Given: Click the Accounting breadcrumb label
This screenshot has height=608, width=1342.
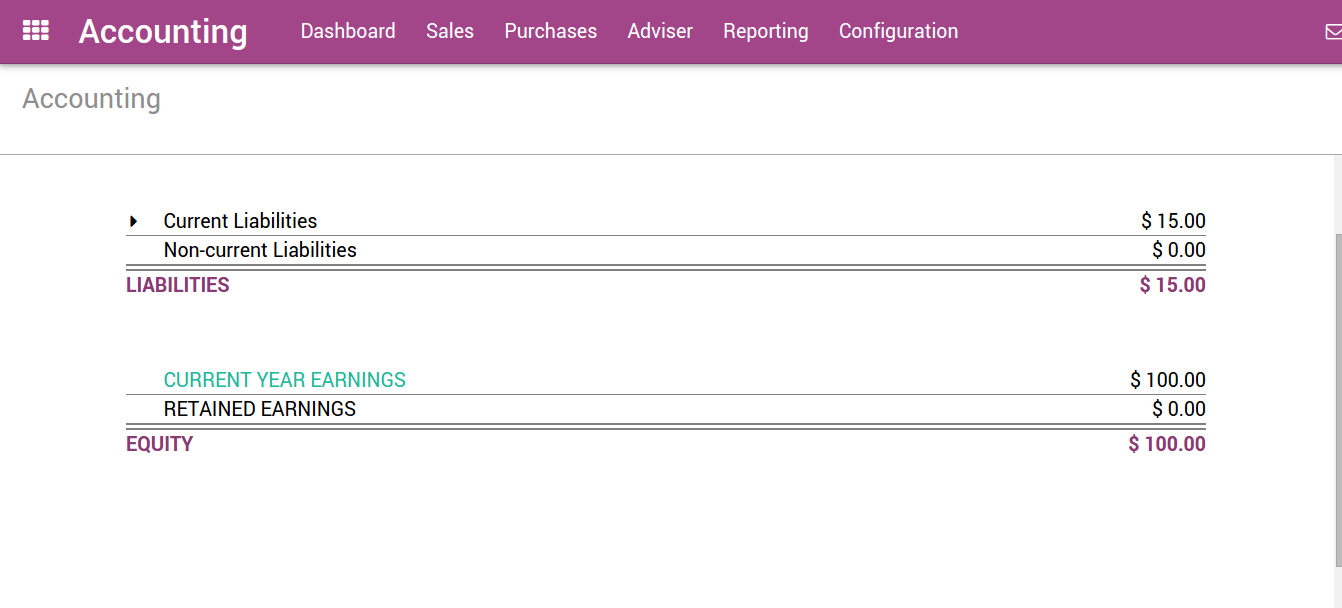Looking at the screenshot, I should click(x=91, y=98).
